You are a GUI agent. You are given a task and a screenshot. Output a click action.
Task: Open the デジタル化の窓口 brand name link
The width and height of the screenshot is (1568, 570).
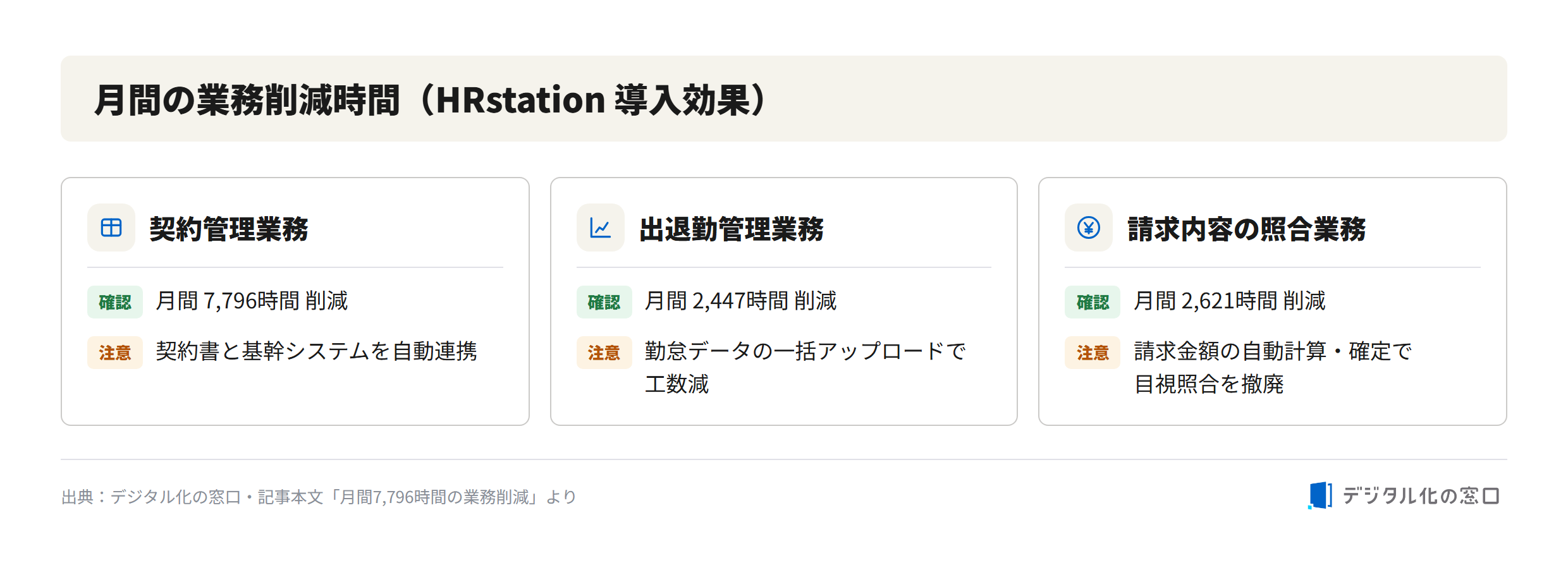point(1421,496)
